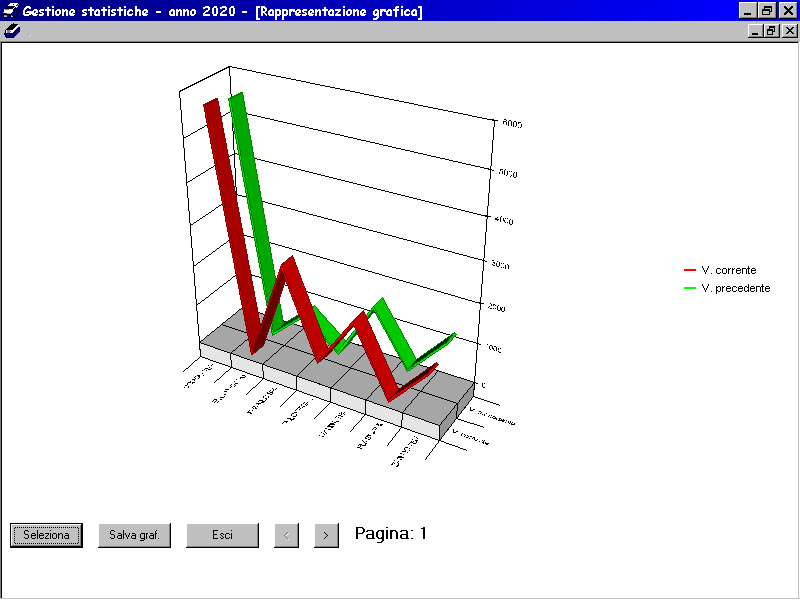
Task: Close the main Gestione statistiche window
Action: point(788,11)
